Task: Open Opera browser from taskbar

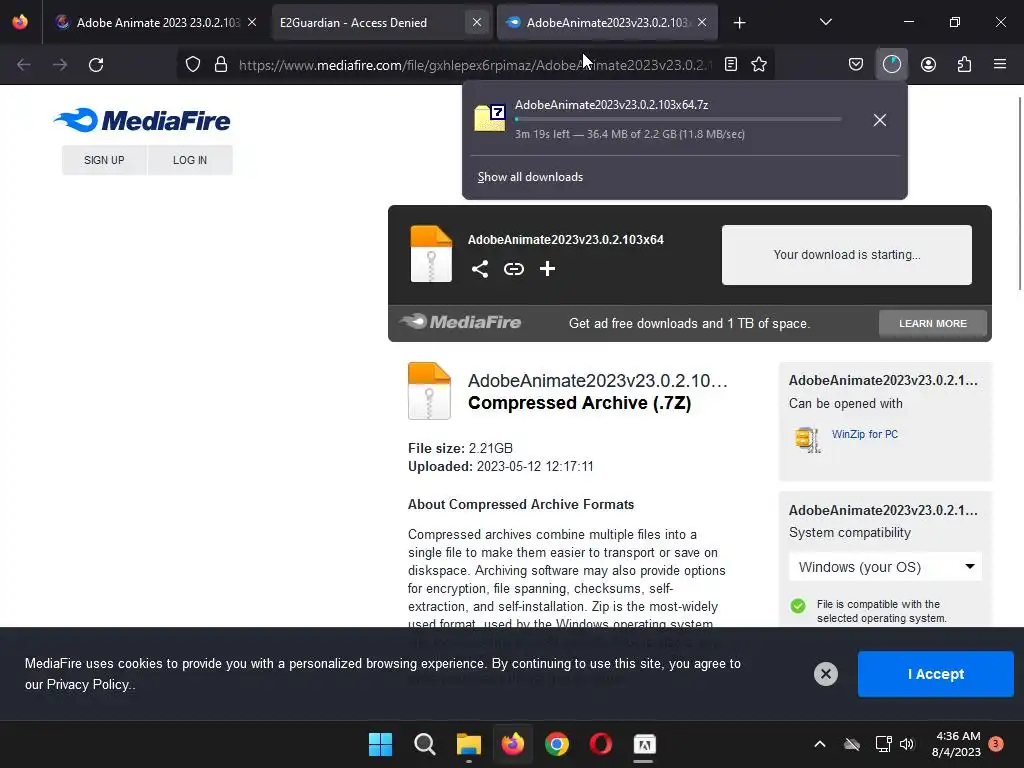Action: [x=601, y=744]
